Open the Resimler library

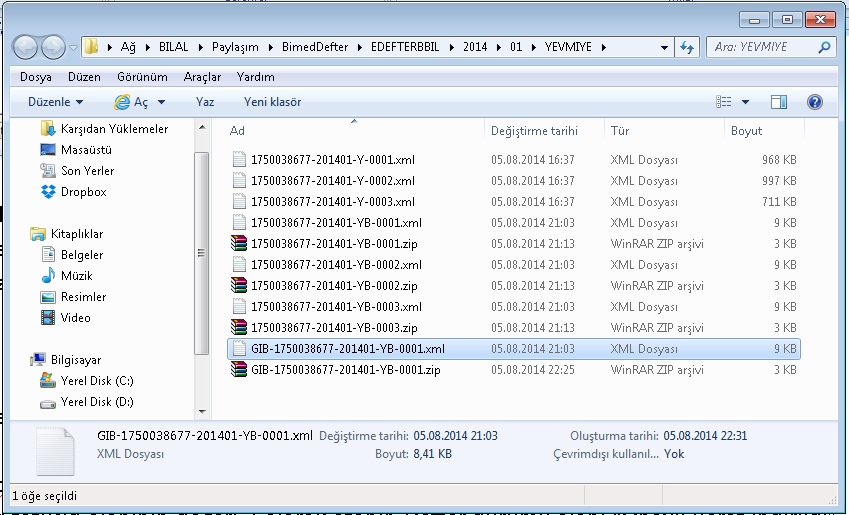pyautogui.click(x=73, y=297)
